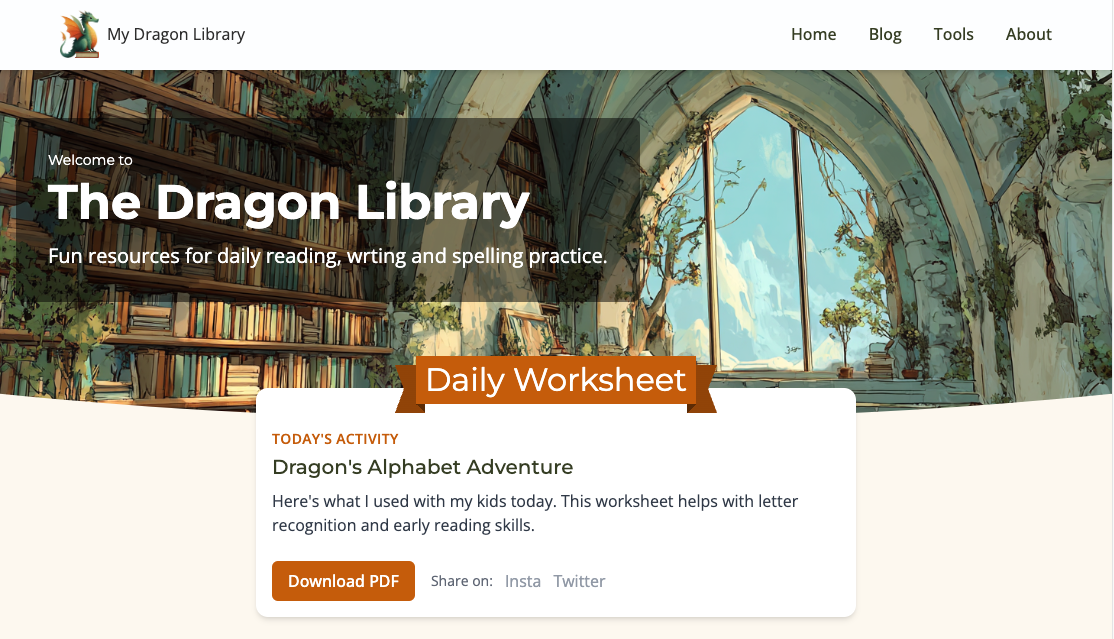The image size is (1114, 639).
Task: Click the Today's Activity label
Action: [335, 439]
